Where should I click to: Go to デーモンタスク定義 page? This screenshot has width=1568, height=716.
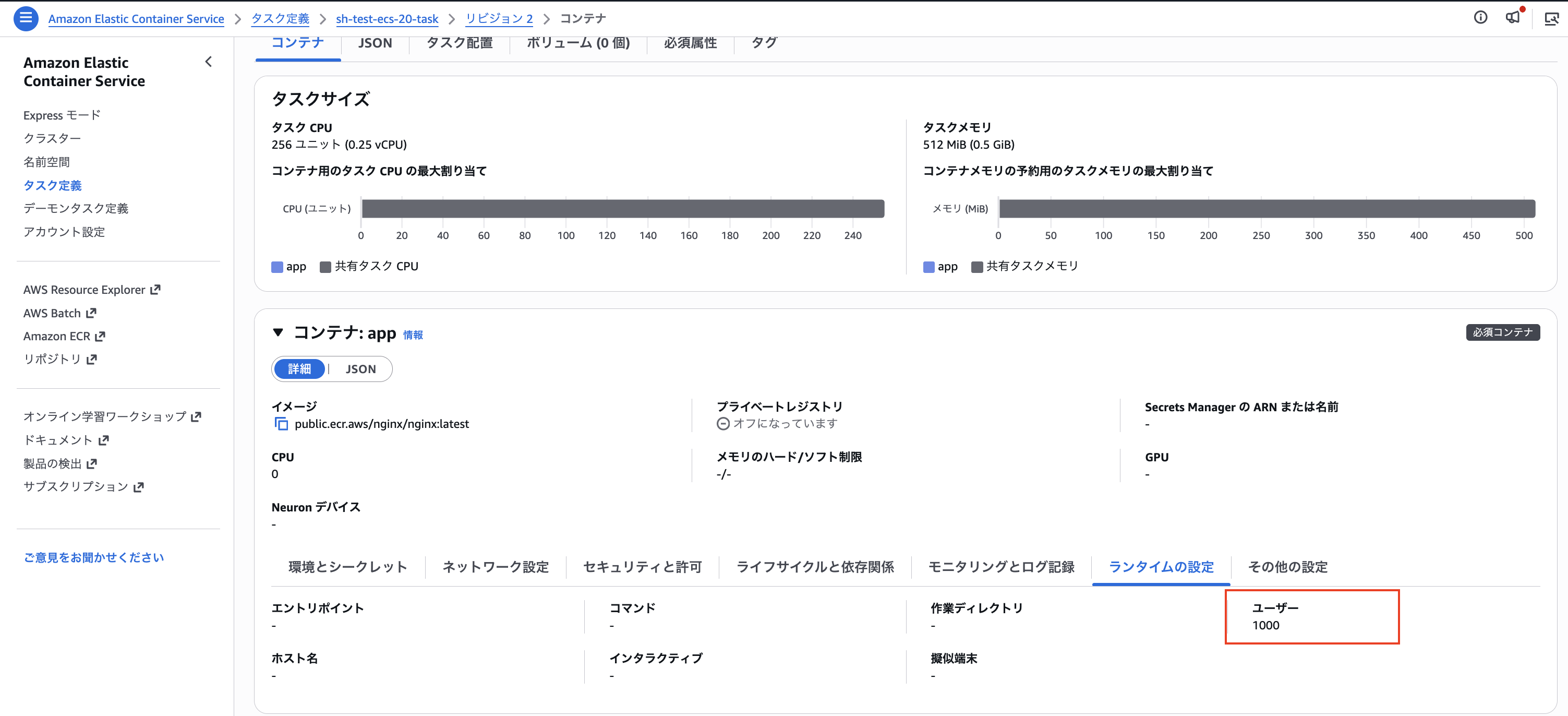click(x=76, y=208)
